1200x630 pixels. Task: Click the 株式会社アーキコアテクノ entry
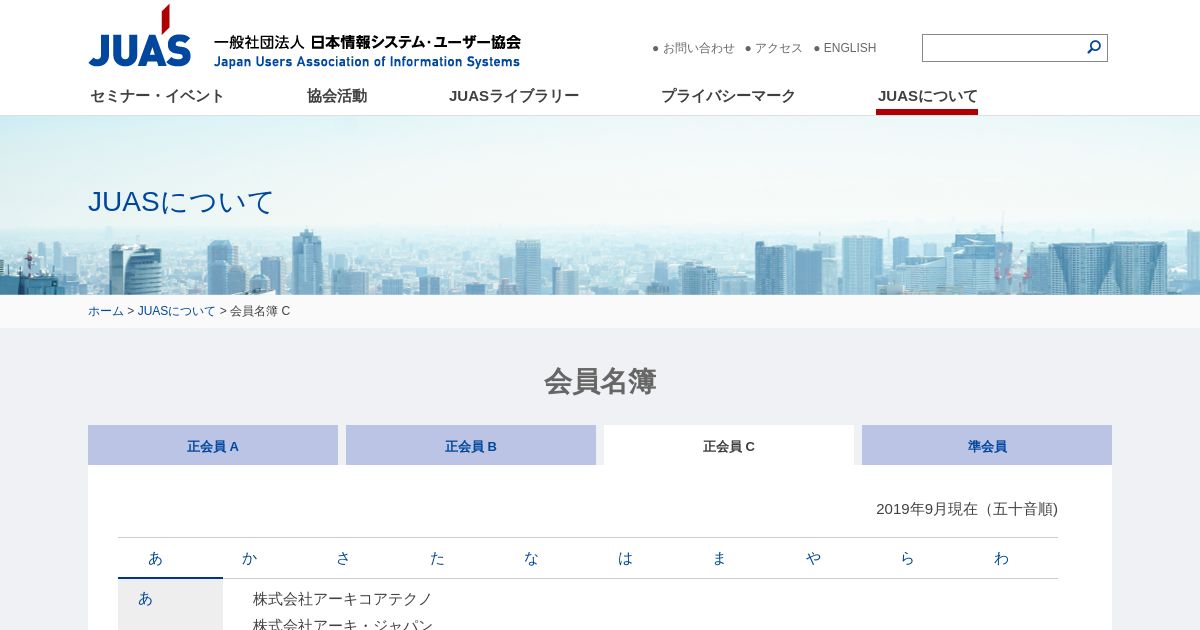[x=343, y=598]
